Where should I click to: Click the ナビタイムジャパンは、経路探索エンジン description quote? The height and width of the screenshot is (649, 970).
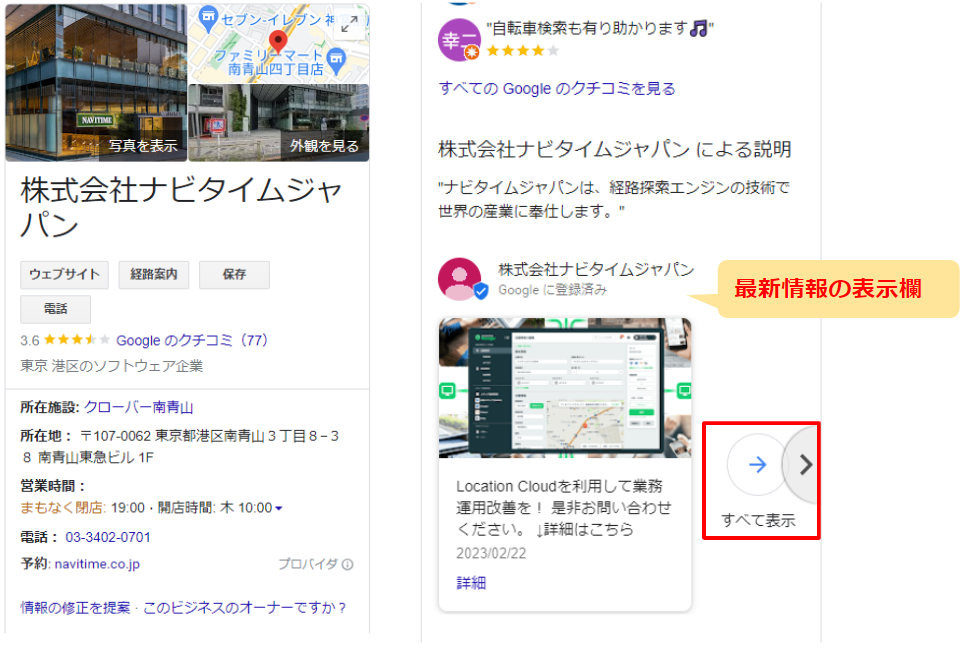614,200
